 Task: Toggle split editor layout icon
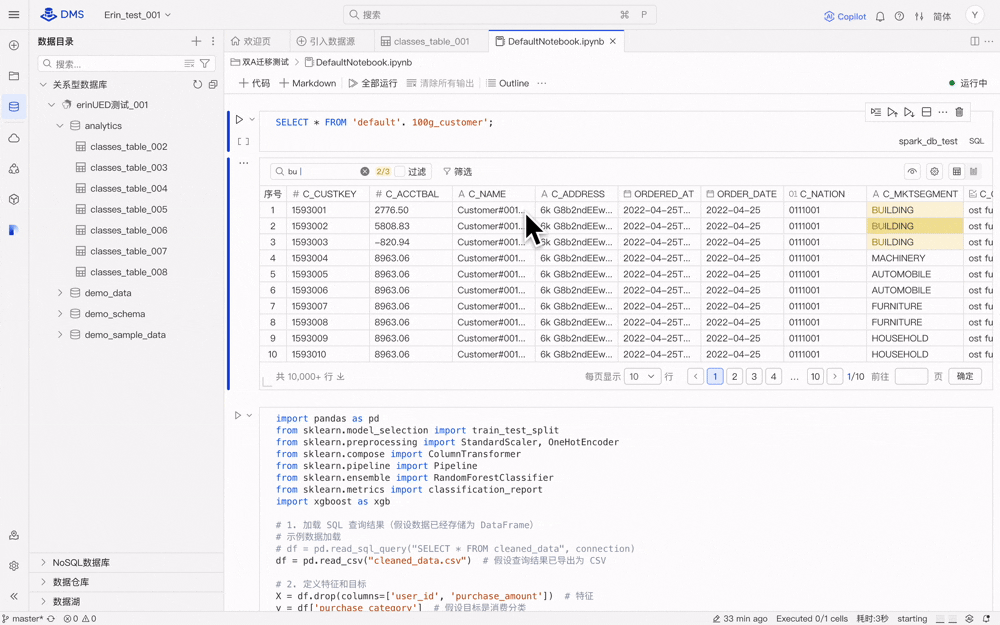point(974,41)
